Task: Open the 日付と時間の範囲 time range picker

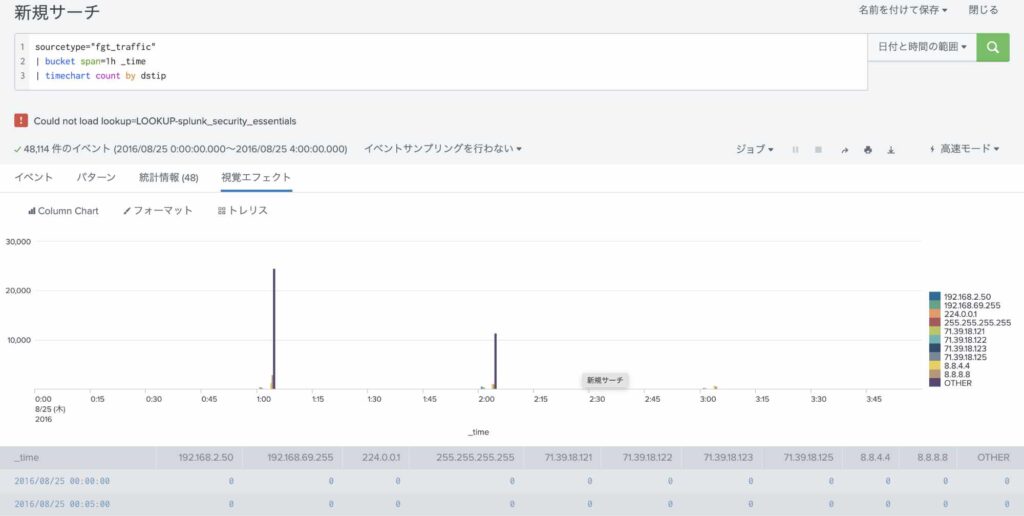Action: coord(922,47)
